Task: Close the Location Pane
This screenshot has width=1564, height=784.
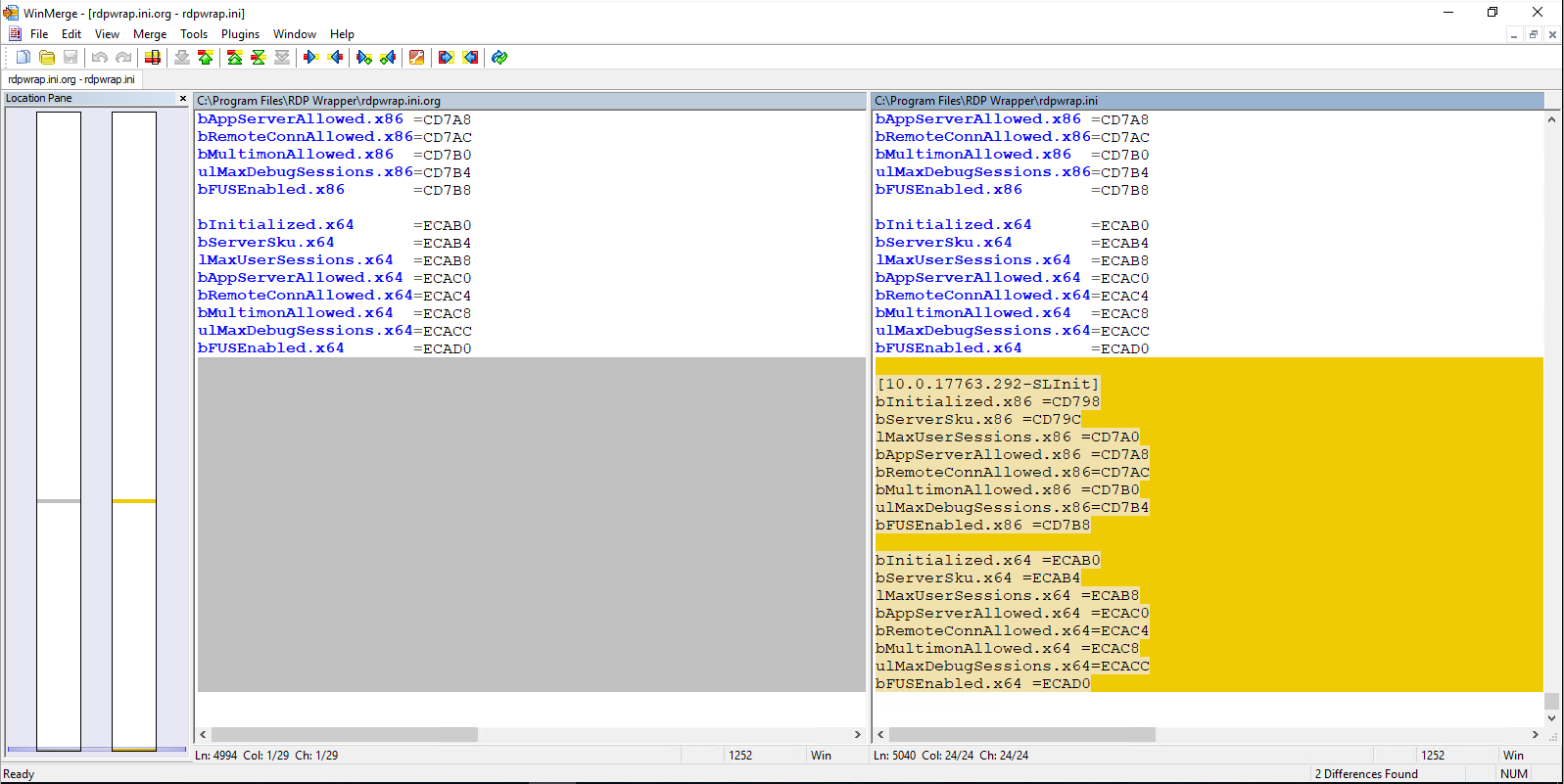Action: [183, 98]
